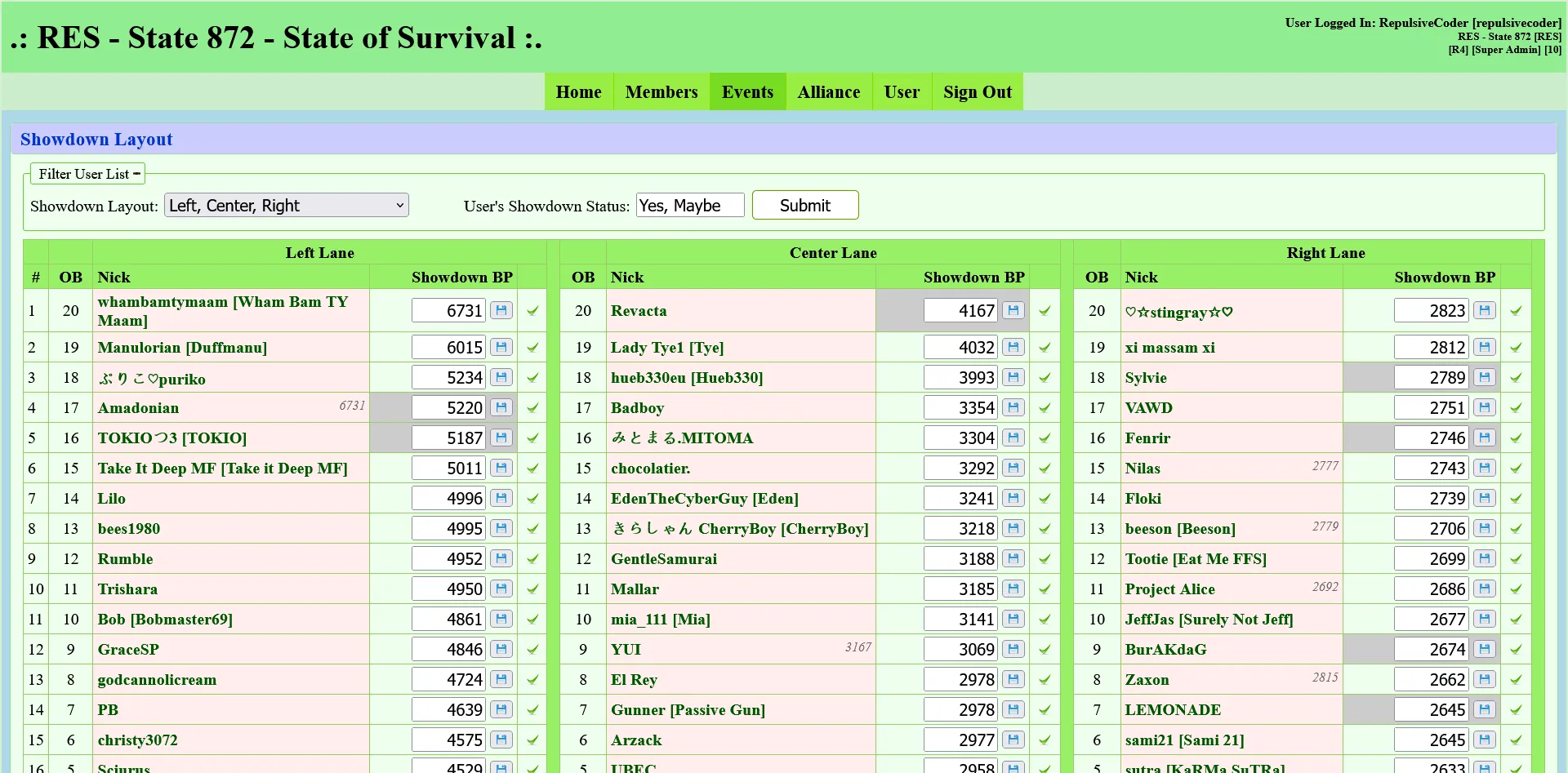The height and width of the screenshot is (773, 1568).
Task: Edit BP field showing 2699 for Tootie
Action: (1432, 558)
